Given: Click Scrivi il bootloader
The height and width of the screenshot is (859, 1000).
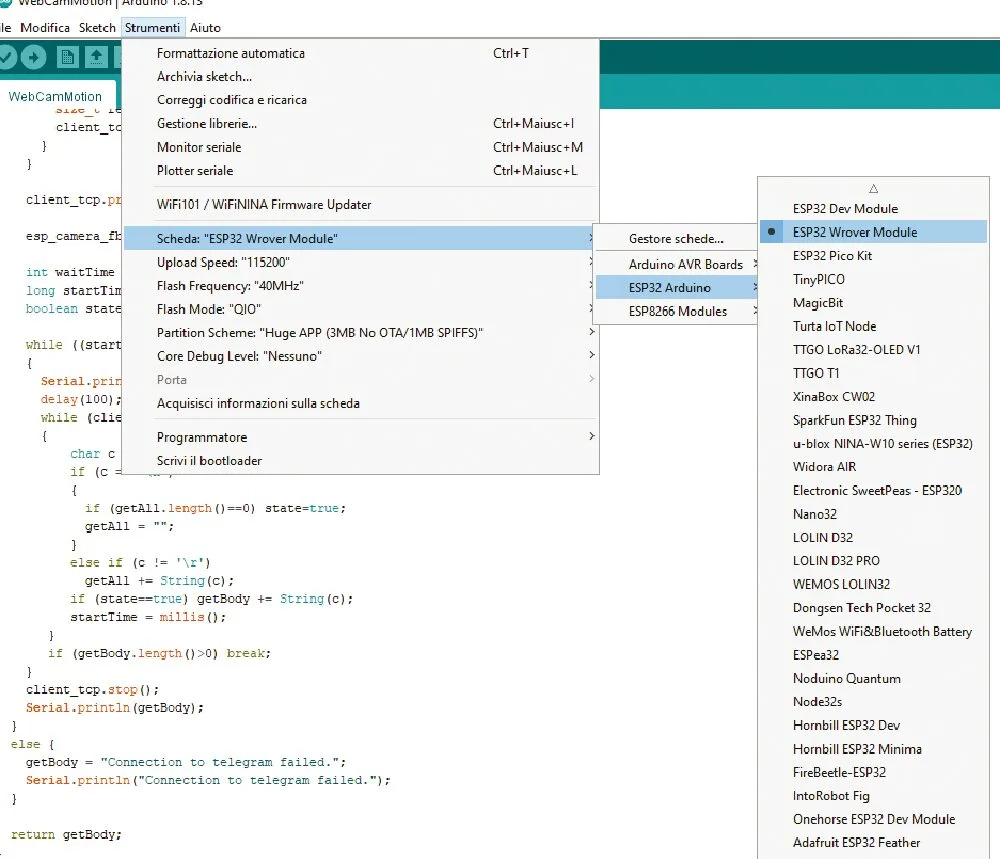Looking at the screenshot, I should (x=361, y=461).
